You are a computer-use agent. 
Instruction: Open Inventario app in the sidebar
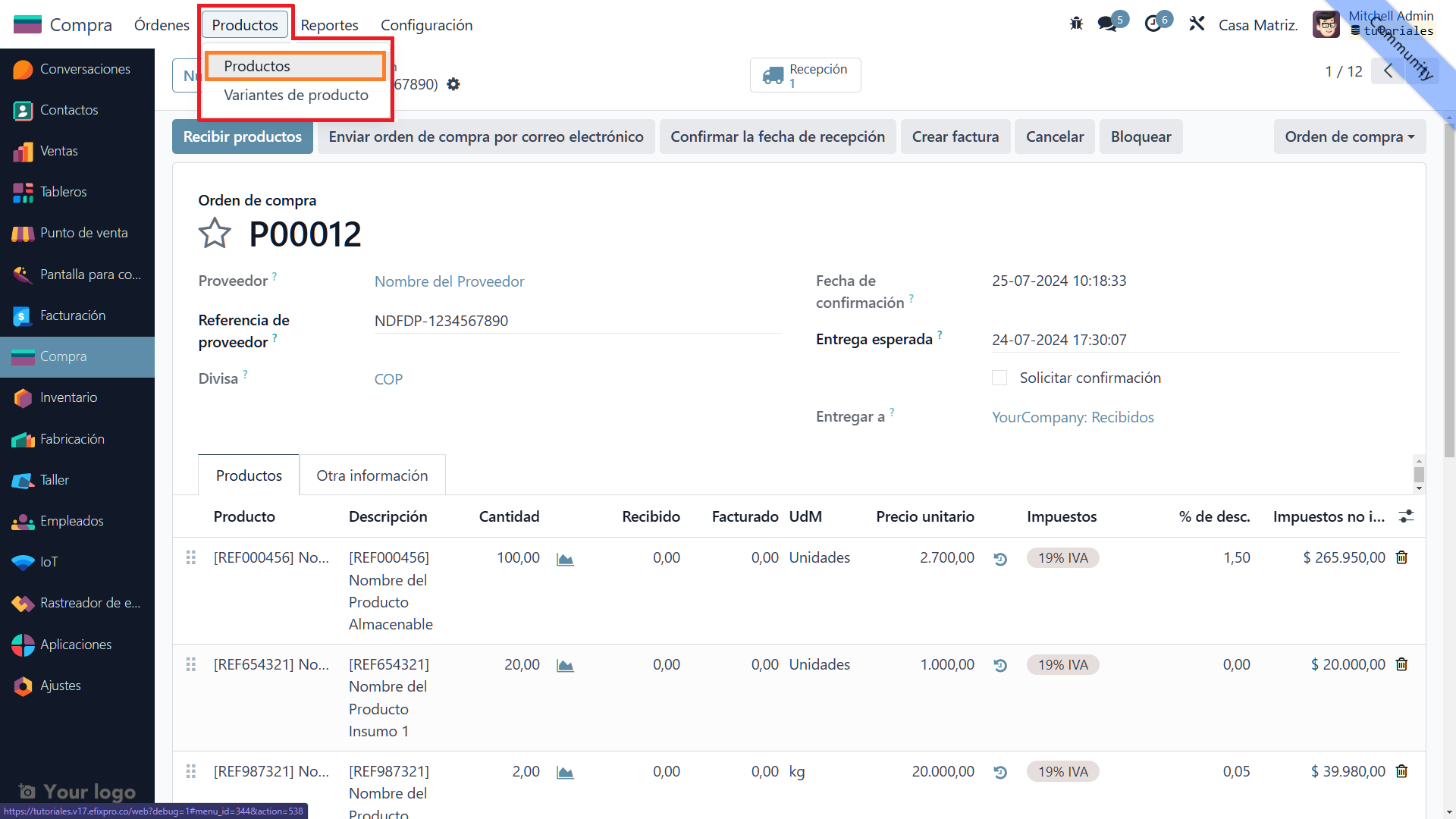click(x=68, y=397)
